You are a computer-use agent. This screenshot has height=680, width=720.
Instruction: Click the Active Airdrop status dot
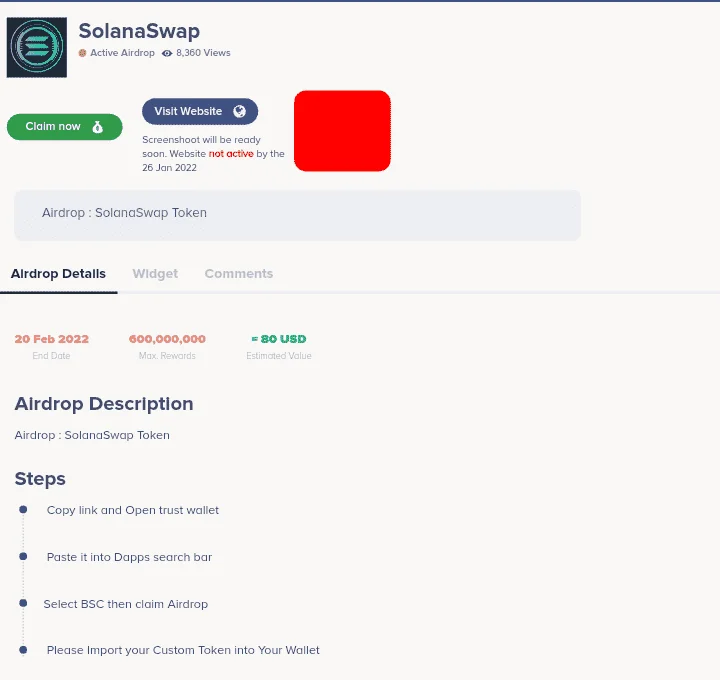tap(82, 53)
